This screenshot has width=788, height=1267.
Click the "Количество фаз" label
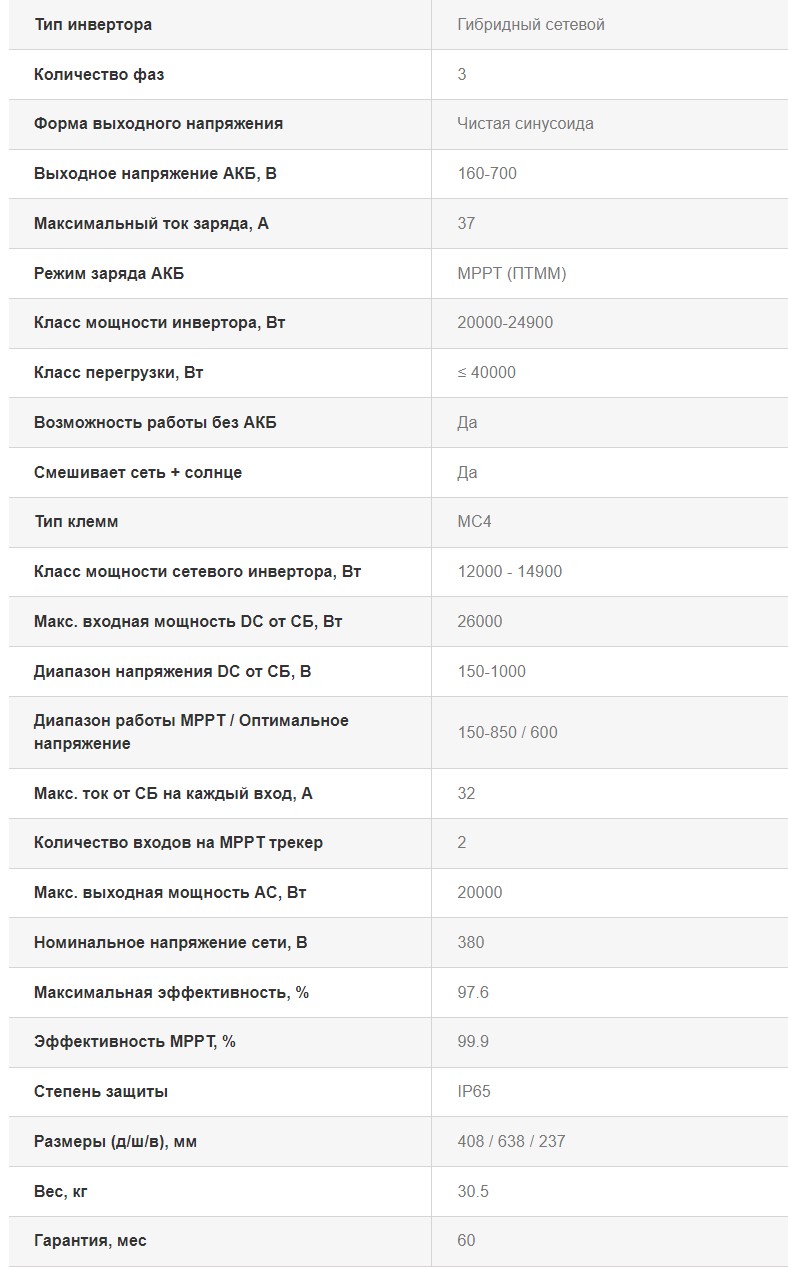pos(99,74)
